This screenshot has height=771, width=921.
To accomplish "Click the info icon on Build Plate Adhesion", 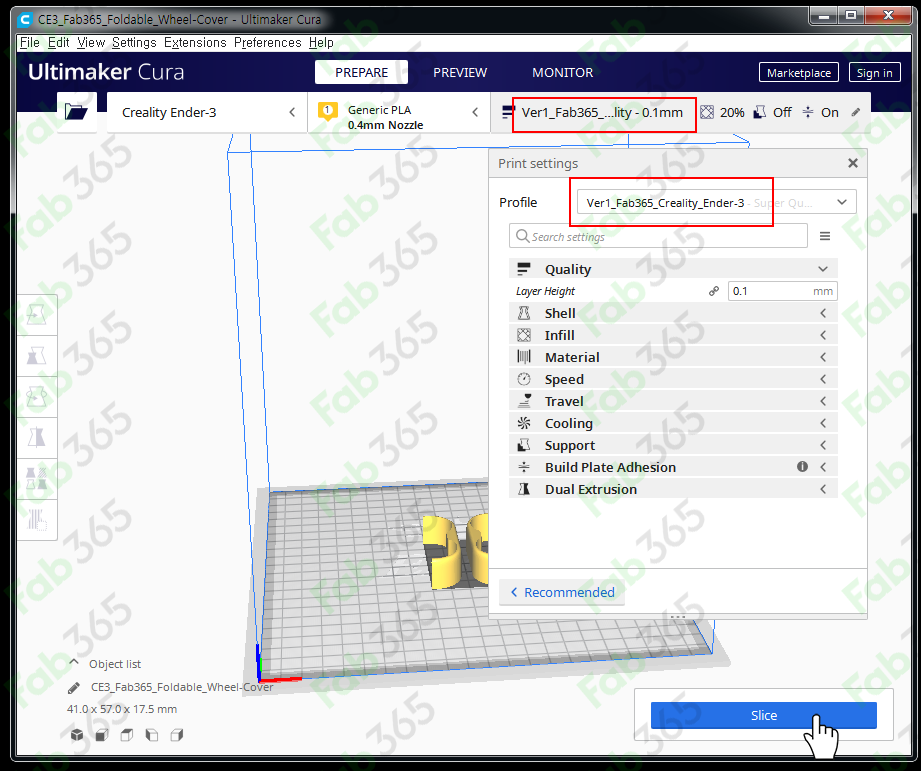I will click(x=802, y=466).
